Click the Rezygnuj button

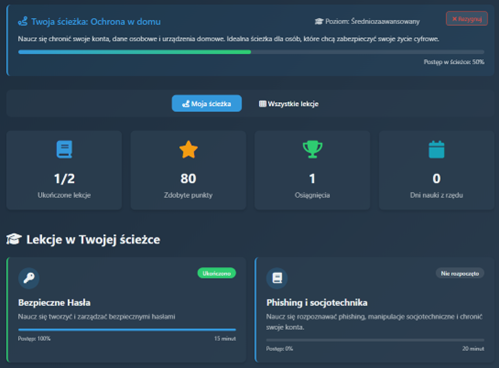(467, 19)
